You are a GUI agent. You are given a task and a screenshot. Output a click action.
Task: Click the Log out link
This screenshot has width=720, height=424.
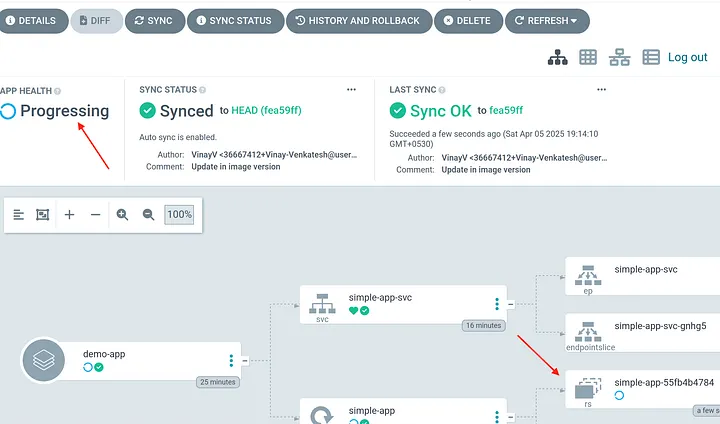click(x=688, y=58)
